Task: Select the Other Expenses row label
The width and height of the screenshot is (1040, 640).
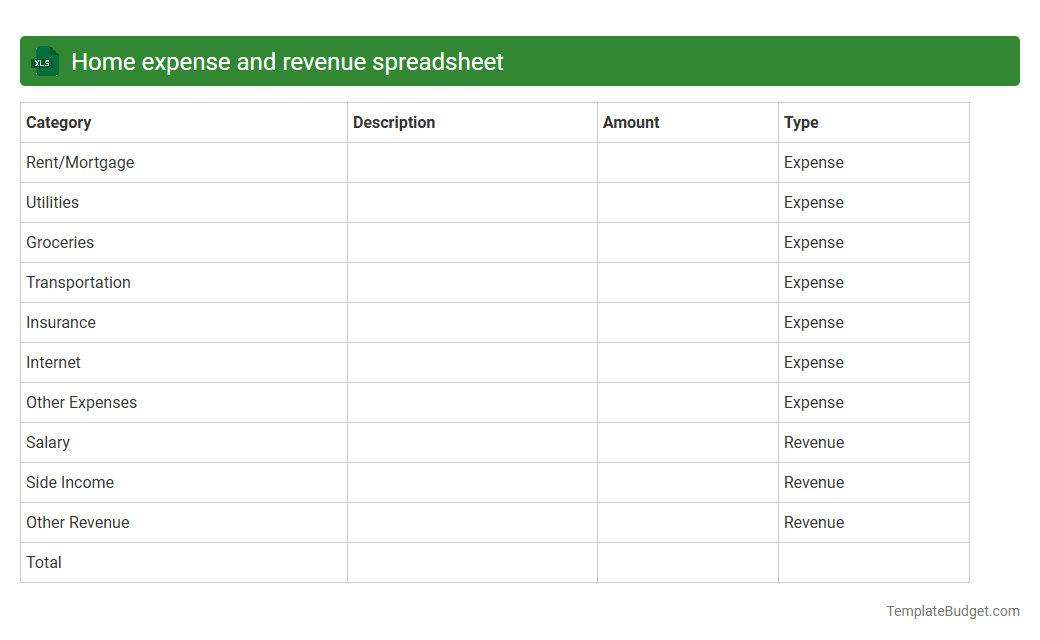Action: pyautogui.click(x=81, y=402)
